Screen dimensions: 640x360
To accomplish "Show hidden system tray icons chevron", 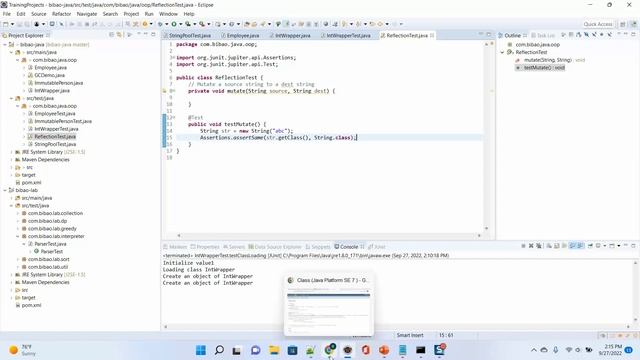I will [x=534, y=350].
